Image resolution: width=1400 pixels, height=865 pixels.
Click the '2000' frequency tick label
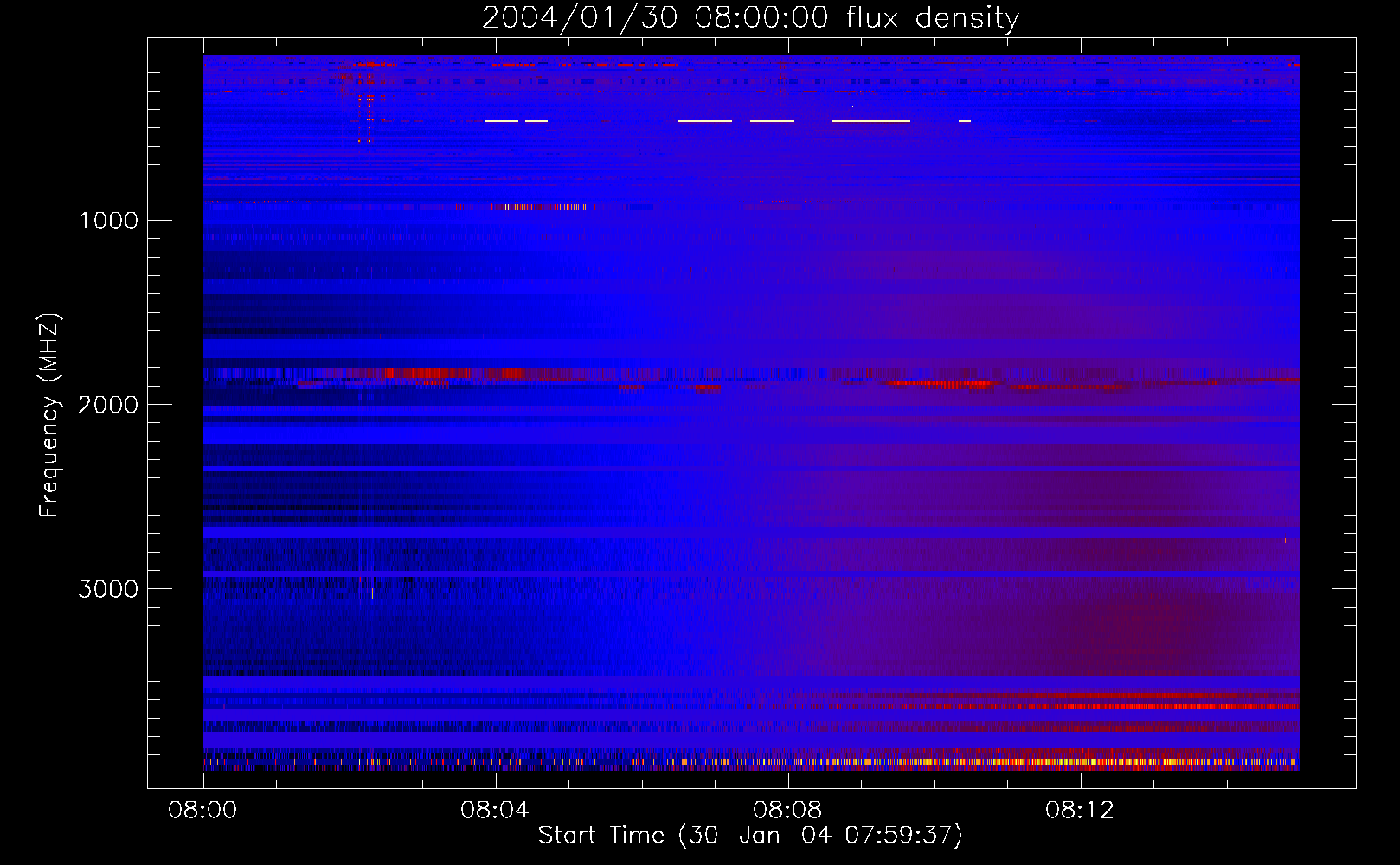click(x=108, y=405)
